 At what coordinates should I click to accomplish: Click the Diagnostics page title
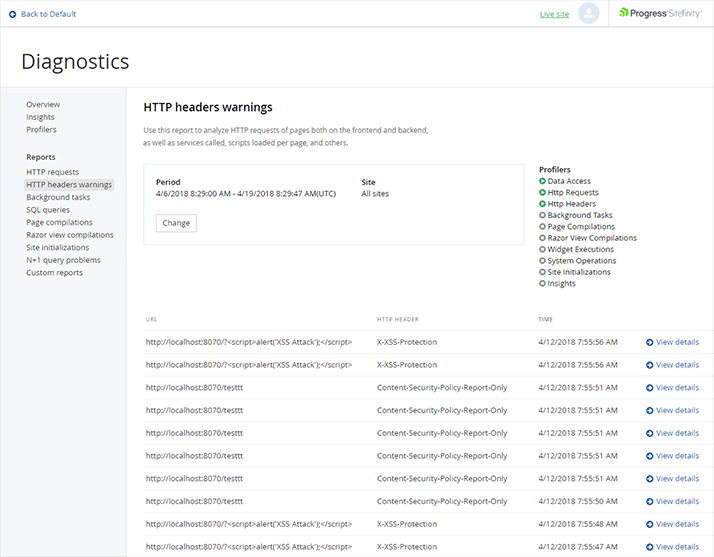[x=75, y=61]
